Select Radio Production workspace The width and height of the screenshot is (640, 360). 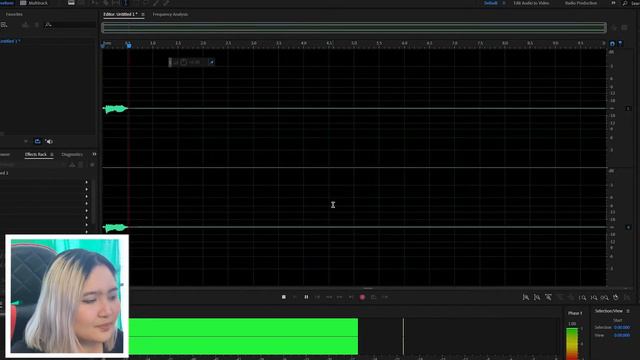point(581,3)
